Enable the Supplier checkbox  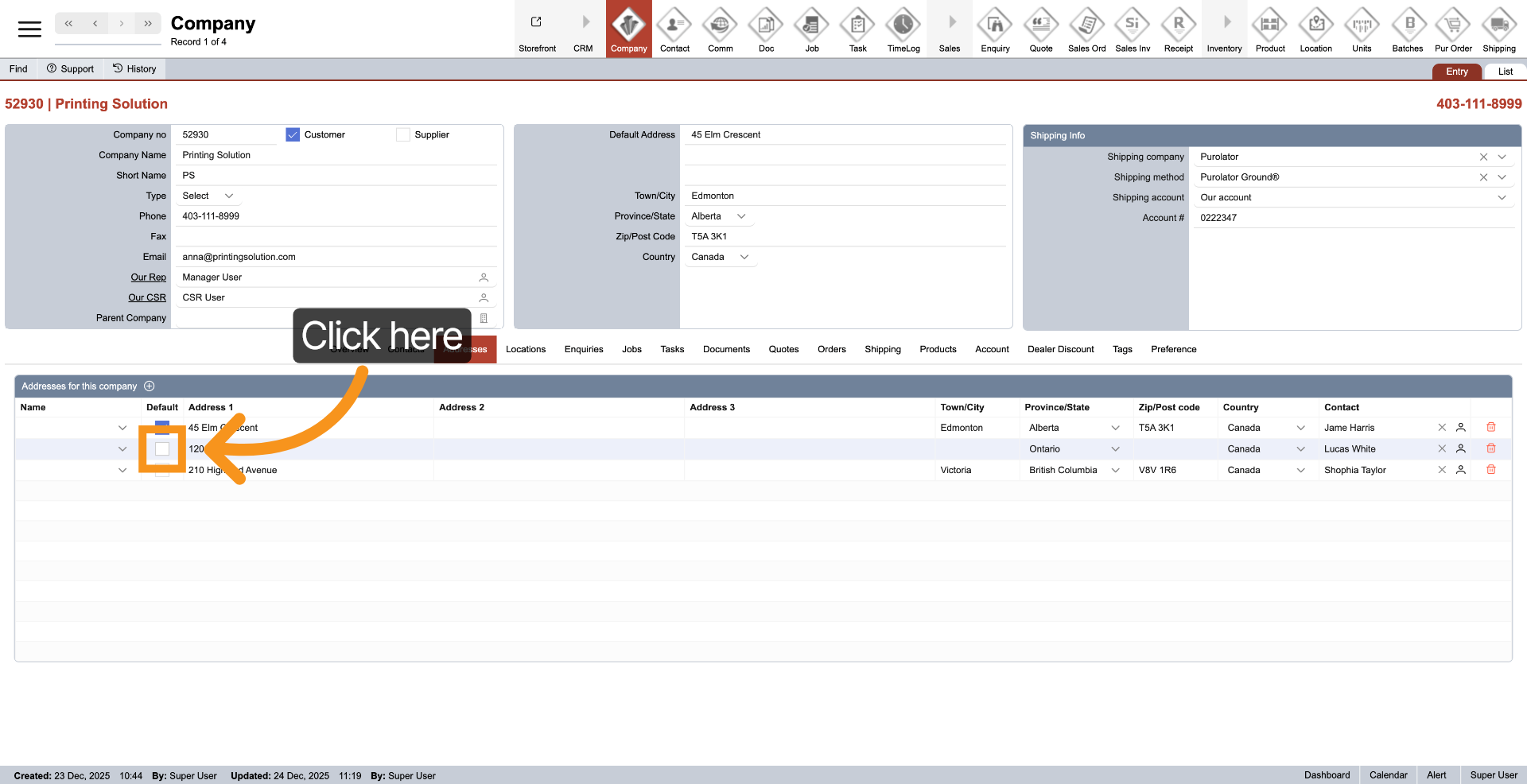(402, 134)
